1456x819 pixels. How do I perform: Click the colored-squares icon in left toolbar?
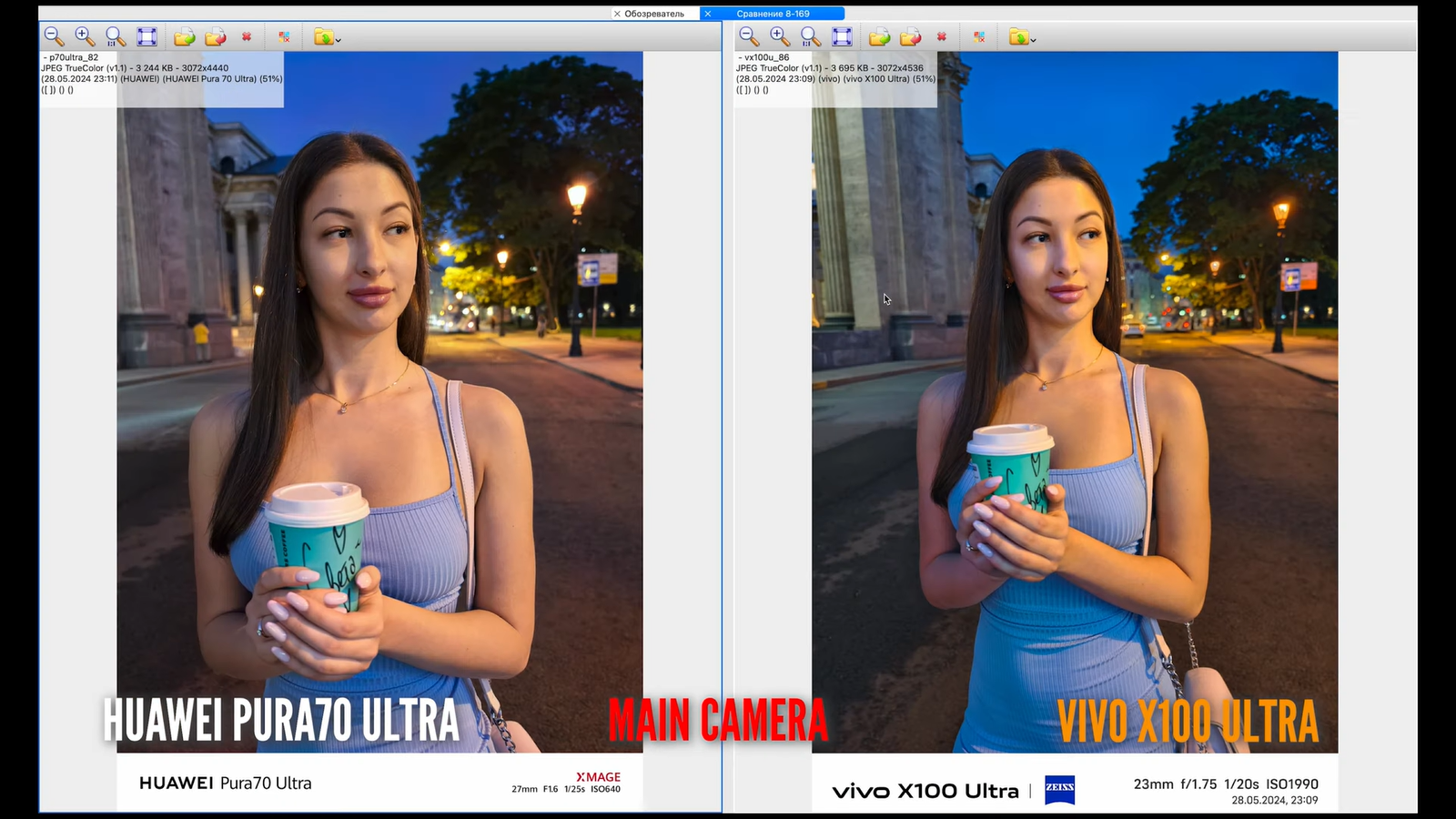(284, 37)
